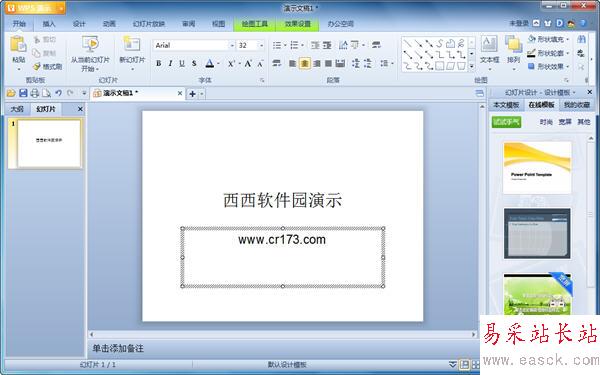Click the Find binoculars icon
This screenshot has width=600, height=375.
[581, 39]
